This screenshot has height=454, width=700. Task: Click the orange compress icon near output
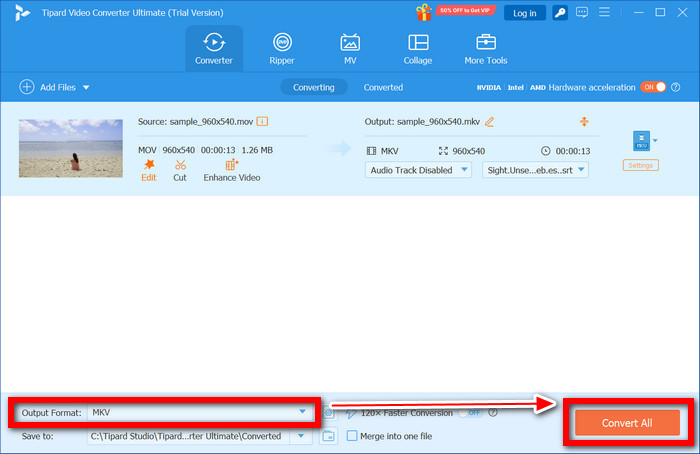pos(584,121)
